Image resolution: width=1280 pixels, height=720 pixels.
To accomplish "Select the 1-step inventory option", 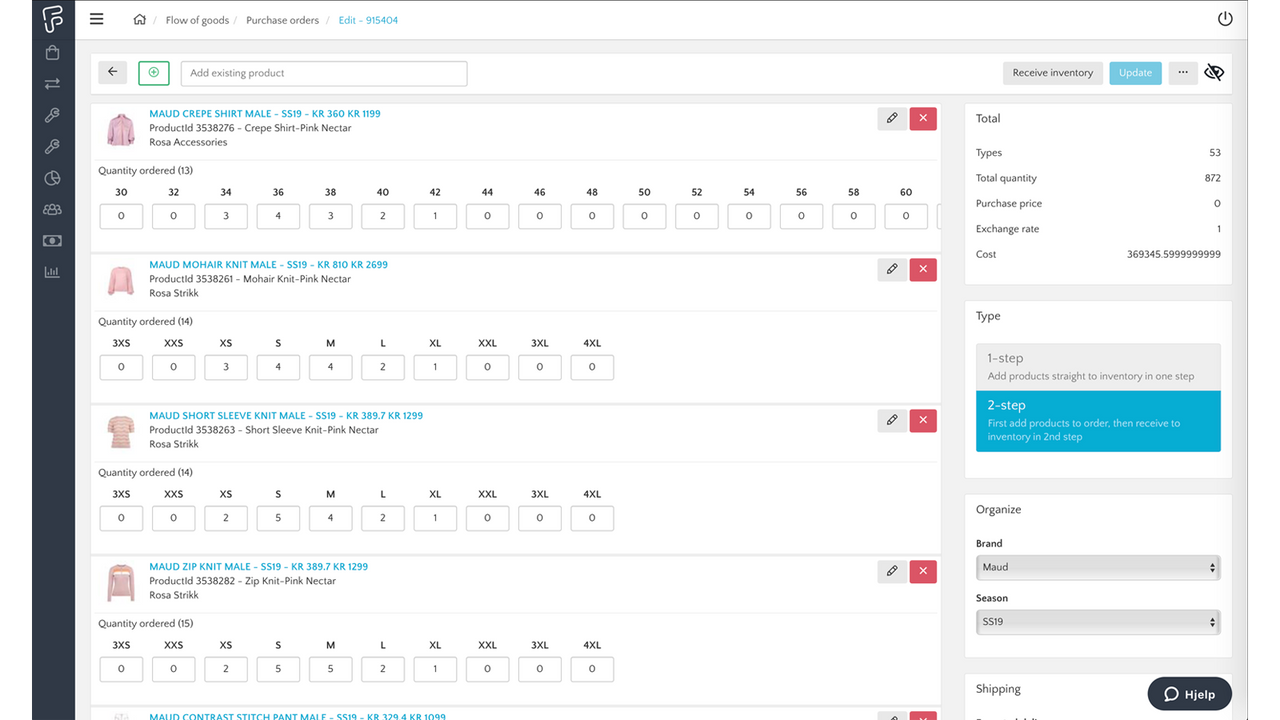I will [1098, 366].
